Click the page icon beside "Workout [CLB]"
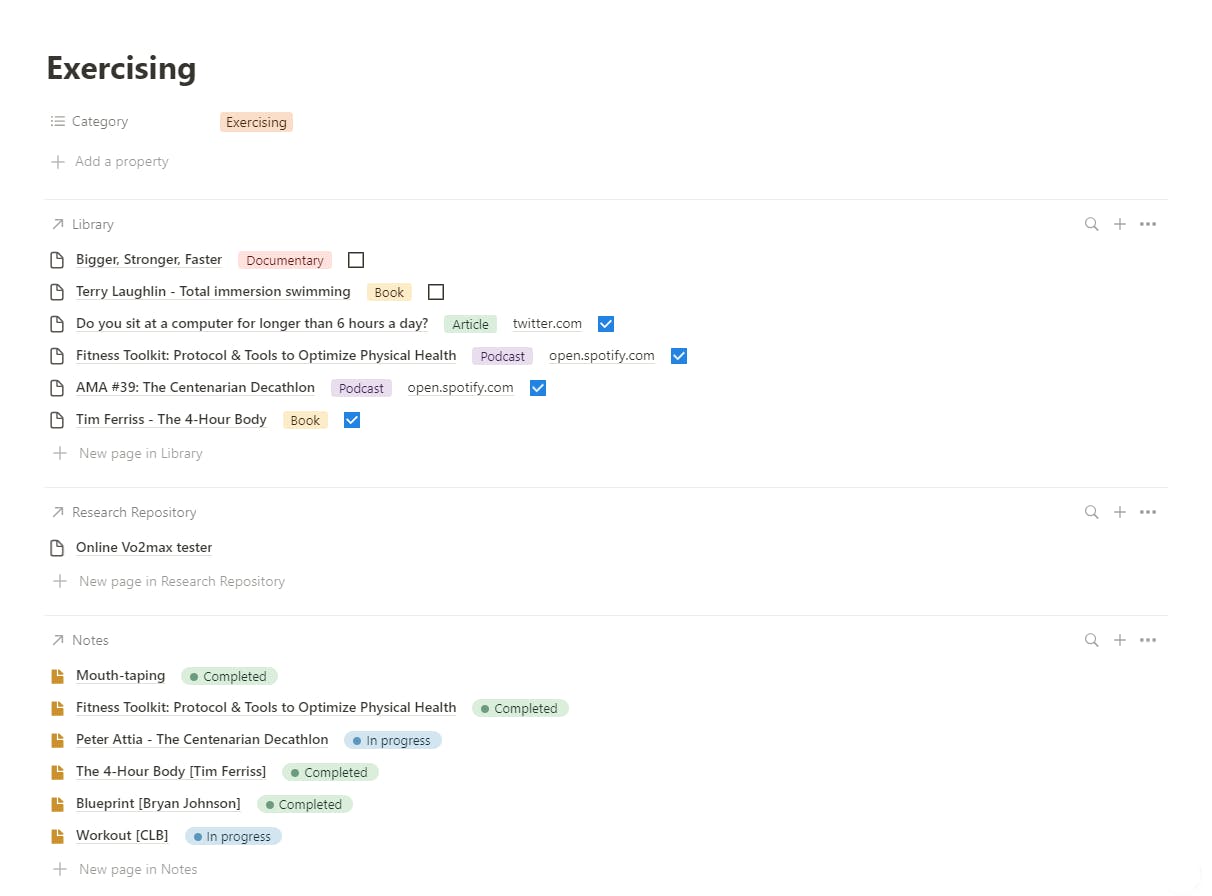 (57, 836)
